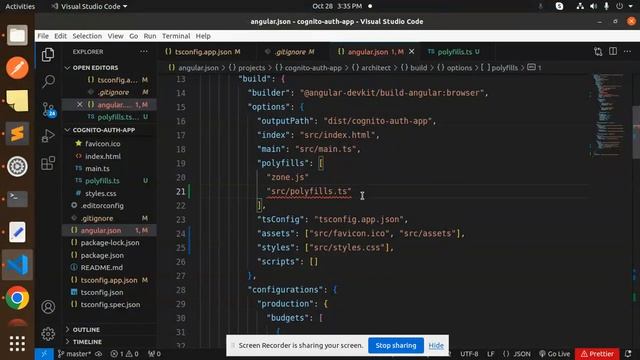Viewport: 640px width, 360px height.
Task: Open the Run menu
Action: [x=150, y=36]
